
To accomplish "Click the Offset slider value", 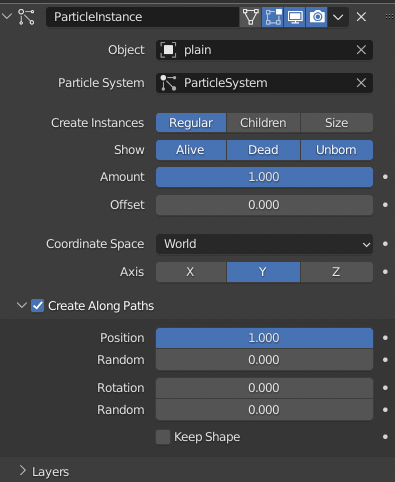I will [x=264, y=205].
